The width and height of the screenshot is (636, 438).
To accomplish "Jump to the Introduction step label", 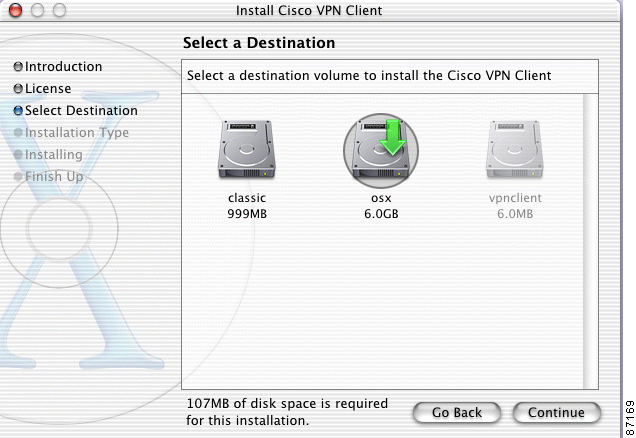I will tap(63, 67).
